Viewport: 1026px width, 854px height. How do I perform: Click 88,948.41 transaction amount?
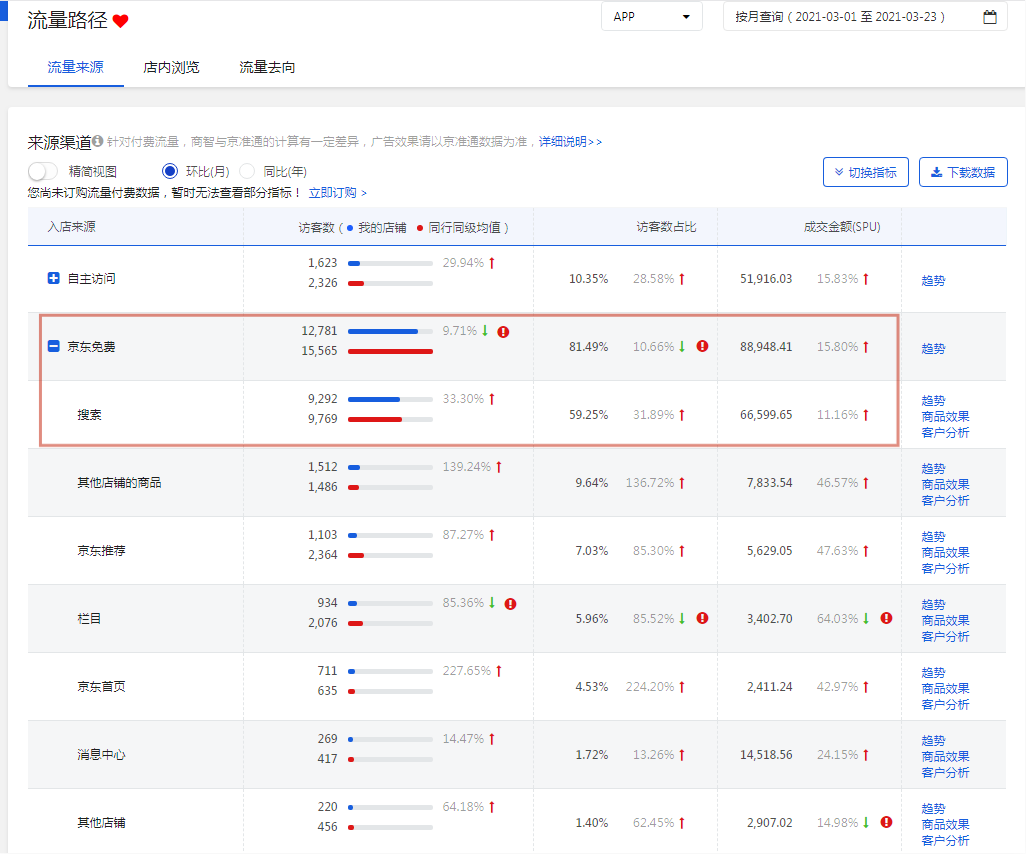click(766, 347)
